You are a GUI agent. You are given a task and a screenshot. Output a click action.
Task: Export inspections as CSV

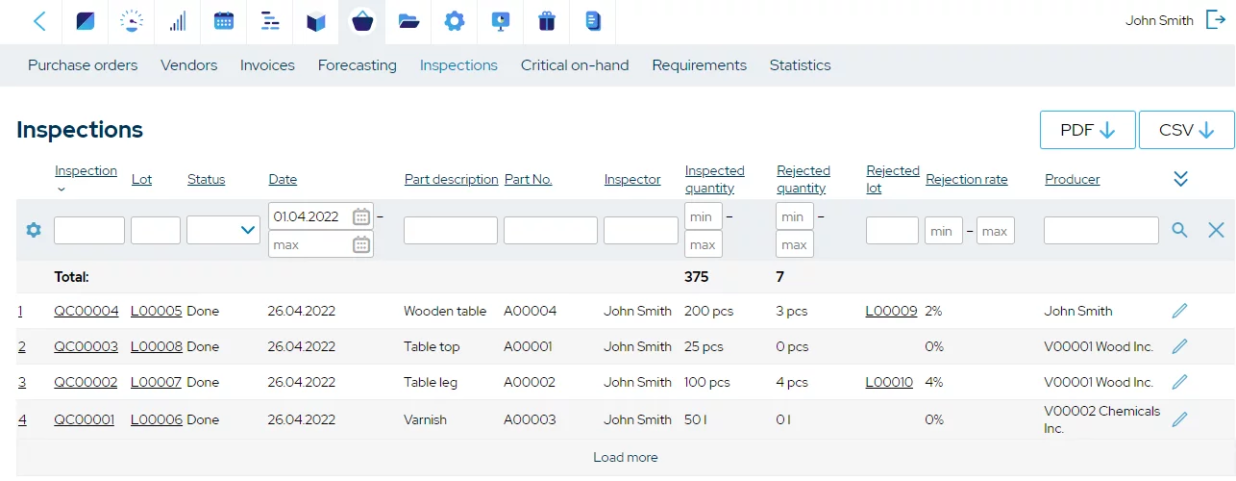coord(1186,130)
